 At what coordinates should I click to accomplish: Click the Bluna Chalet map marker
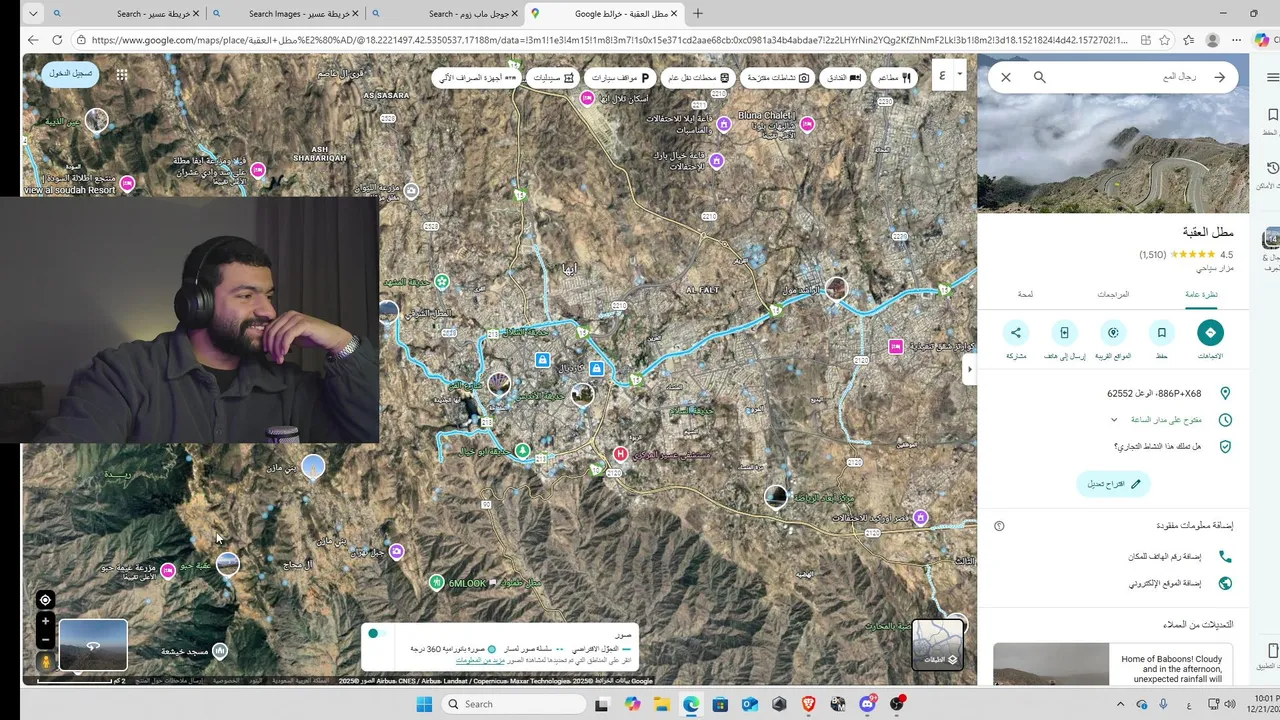tap(807, 124)
